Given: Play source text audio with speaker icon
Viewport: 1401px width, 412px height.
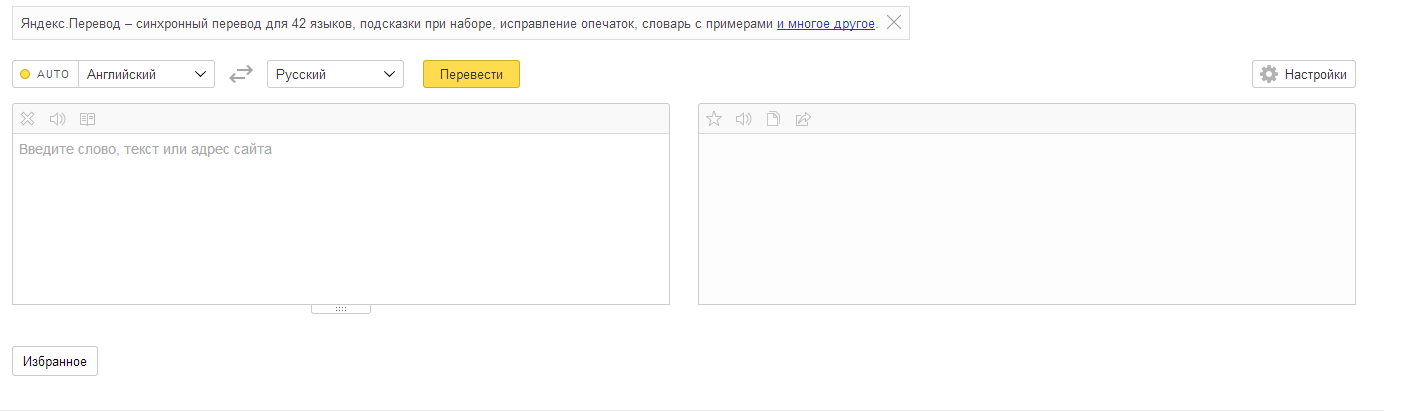Looking at the screenshot, I should (58, 119).
